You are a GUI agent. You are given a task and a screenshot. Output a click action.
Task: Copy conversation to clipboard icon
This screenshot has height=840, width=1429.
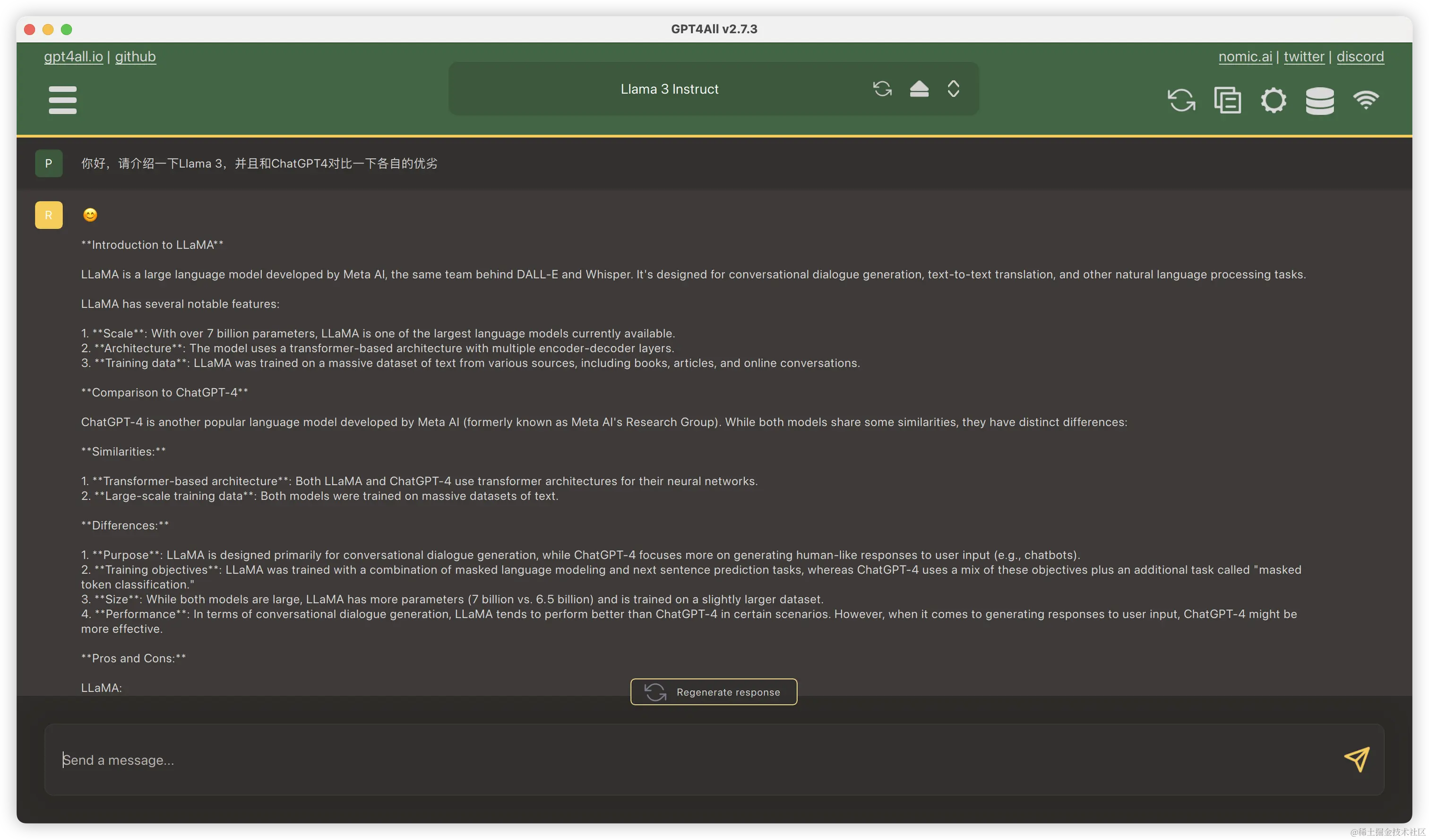point(1227,100)
